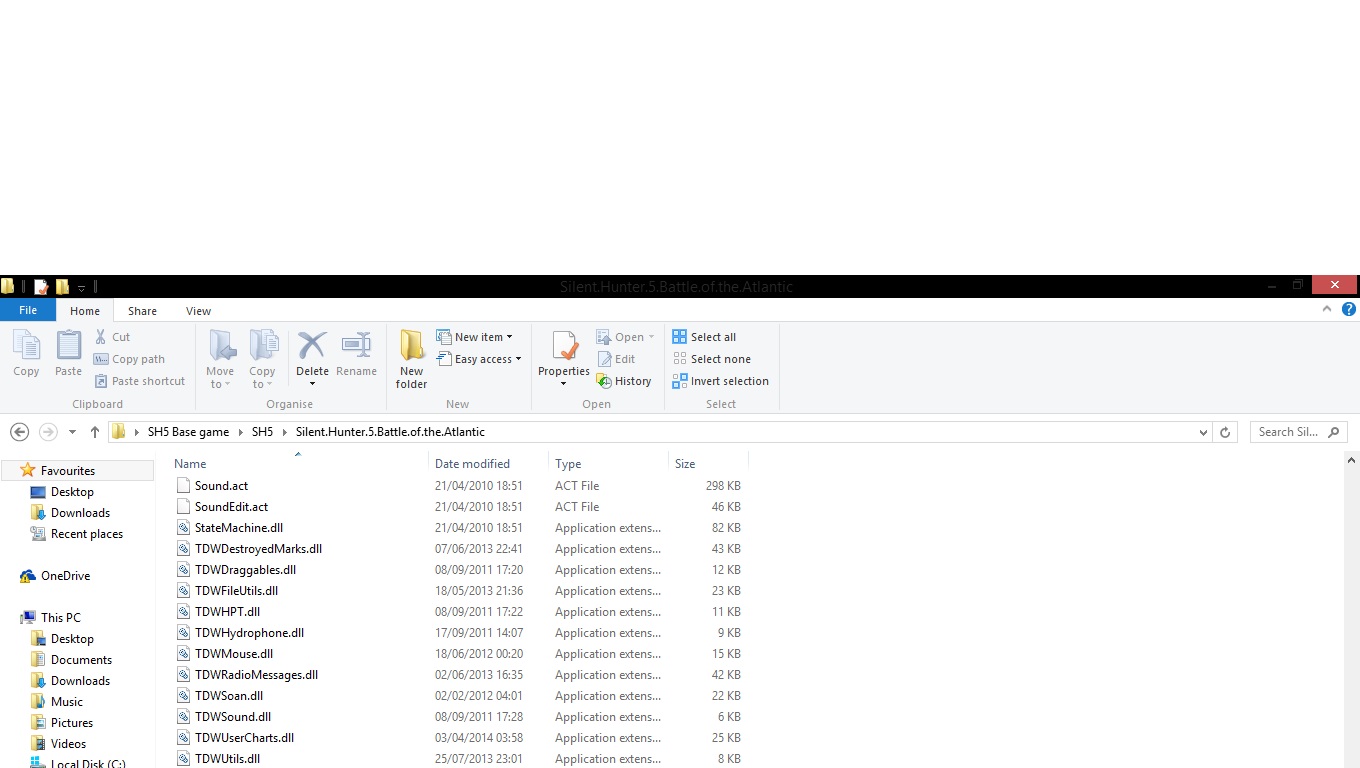Switch to the View ribbon tab
This screenshot has width=1360, height=768.
click(x=198, y=311)
